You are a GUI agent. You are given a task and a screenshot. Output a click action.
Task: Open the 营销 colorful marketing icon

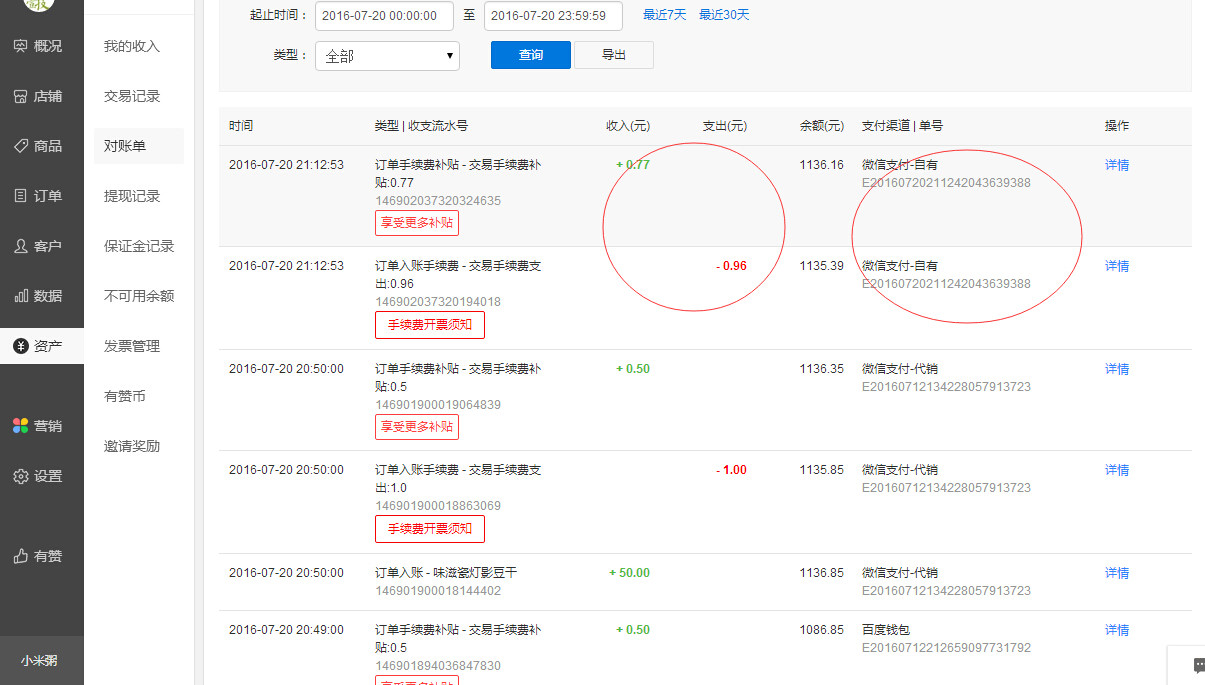click(x=20, y=426)
